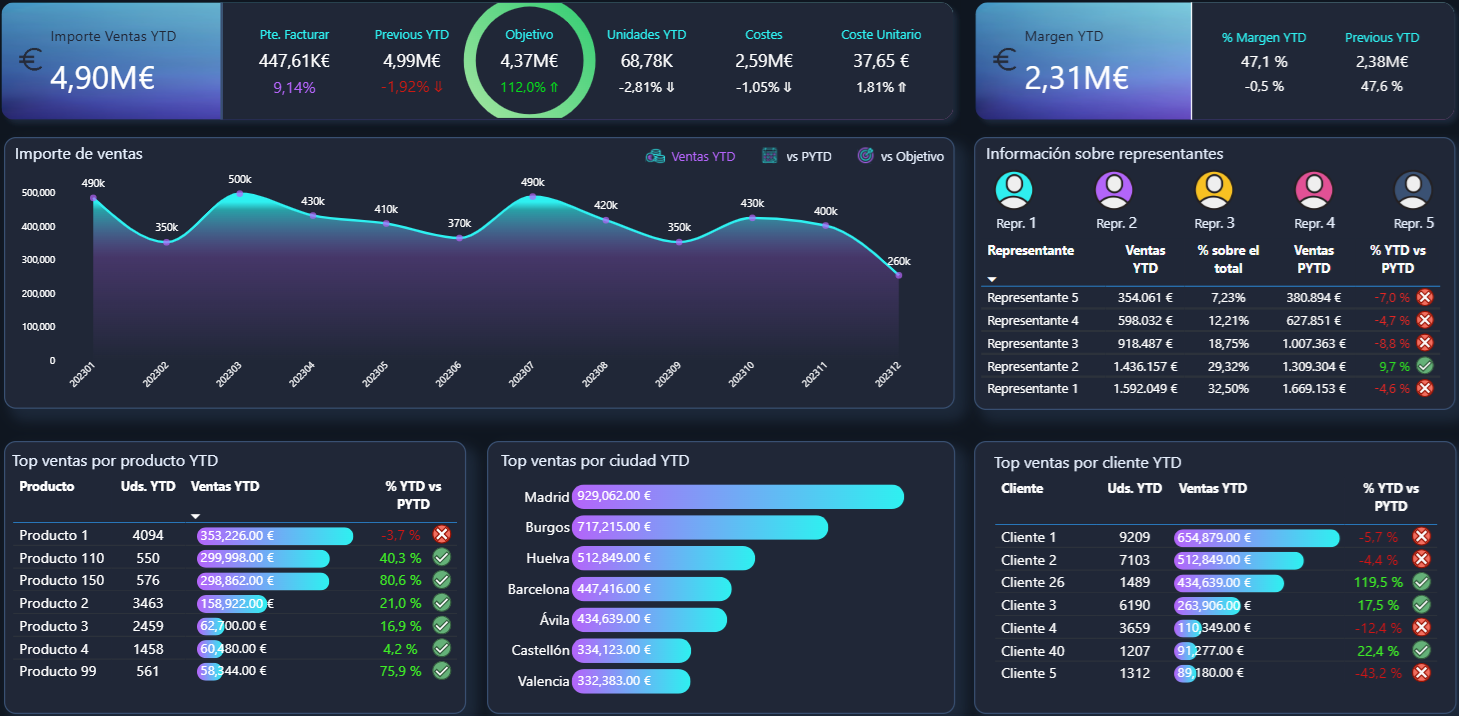Click the Objetivo circular KPI gauge

coord(530,60)
